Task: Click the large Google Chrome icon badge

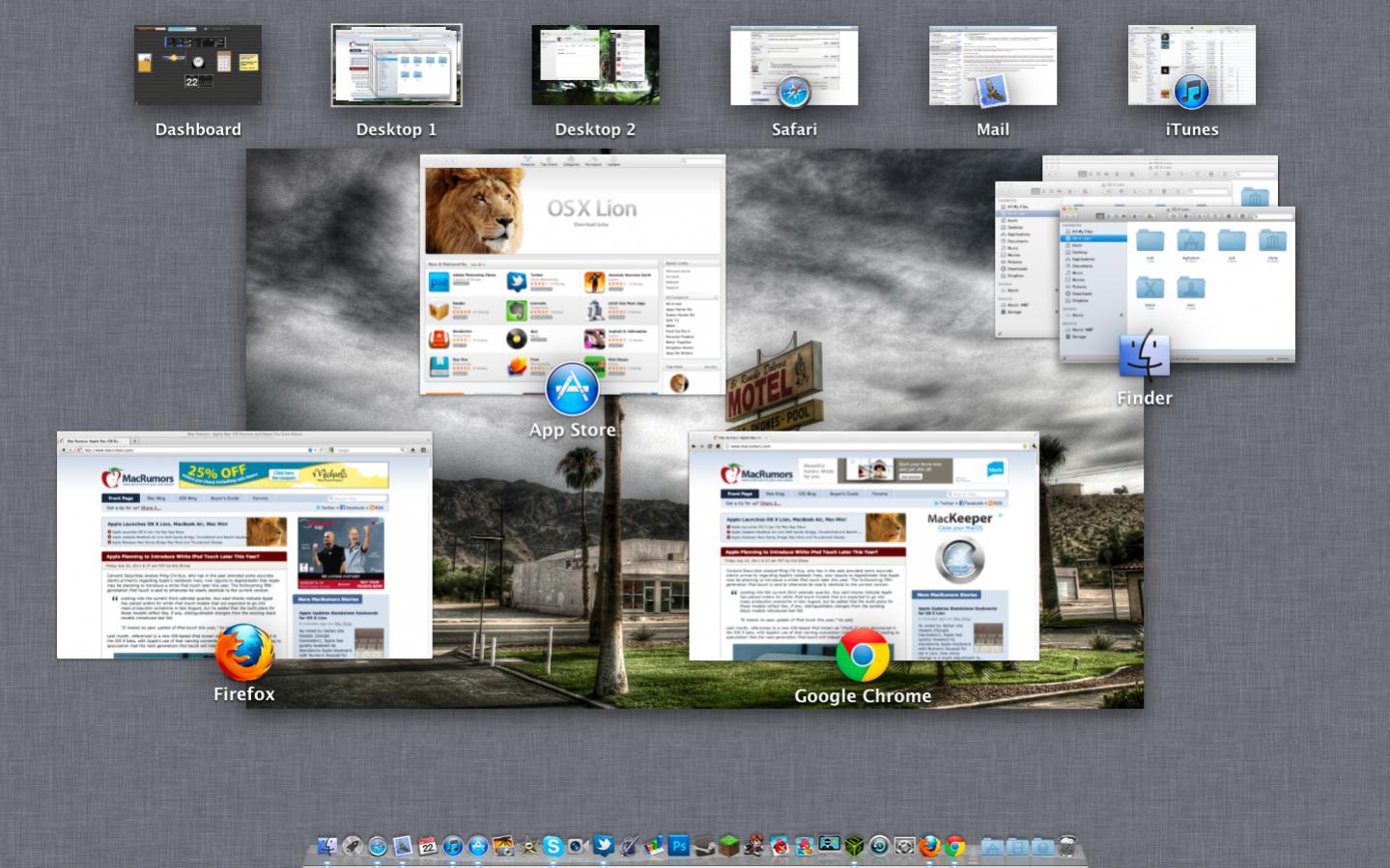Action: point(863,656)
